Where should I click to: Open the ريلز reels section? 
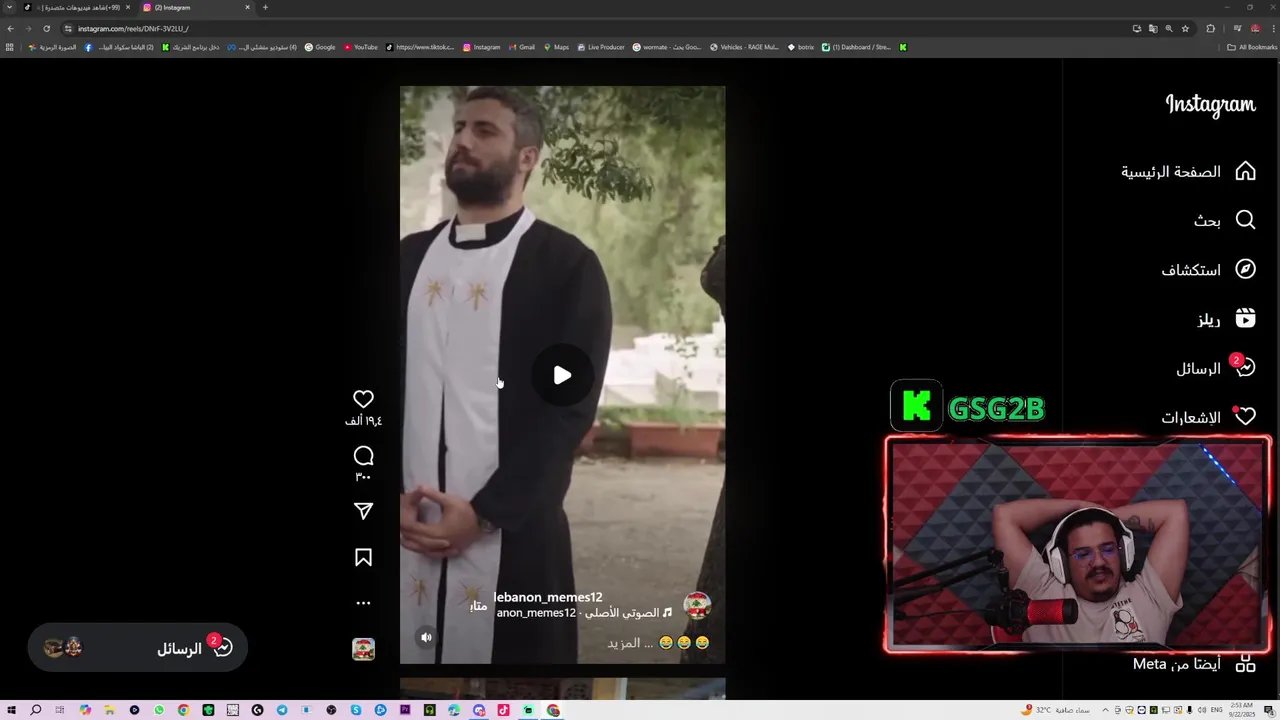coord(1226,319)
